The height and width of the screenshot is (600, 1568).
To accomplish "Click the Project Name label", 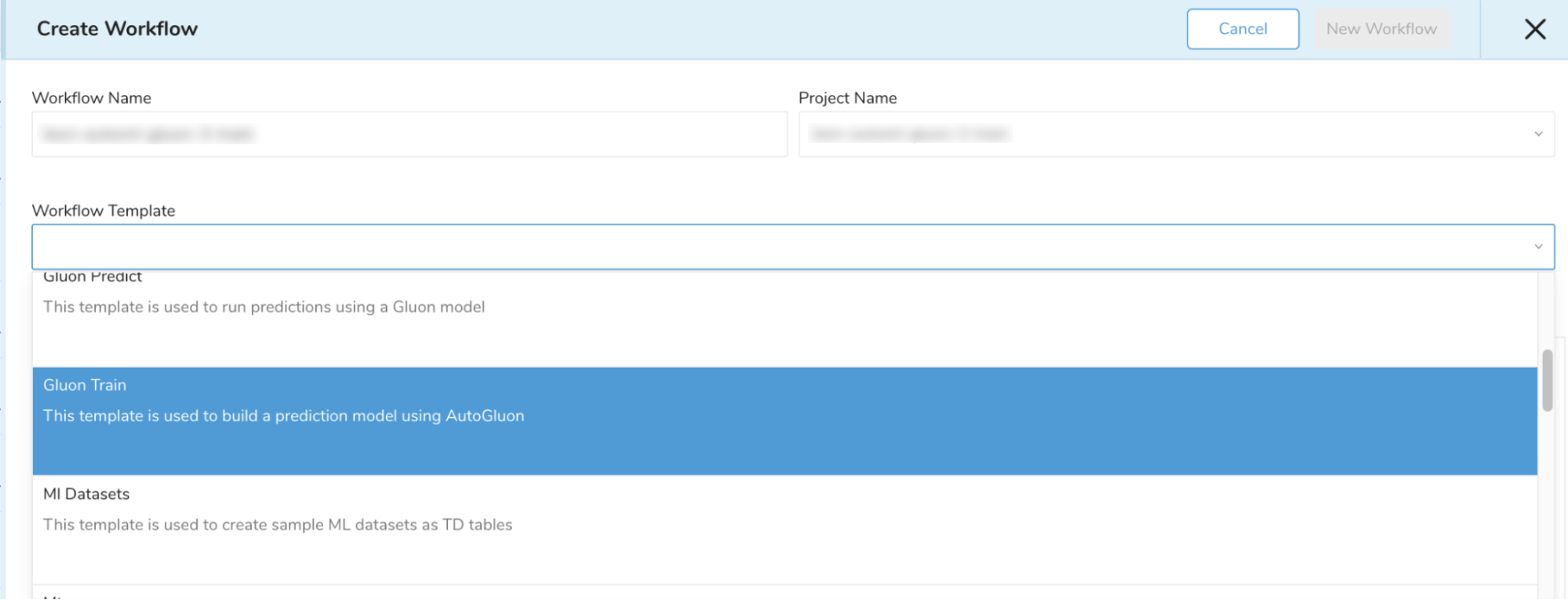I will (x=847, y=98).
